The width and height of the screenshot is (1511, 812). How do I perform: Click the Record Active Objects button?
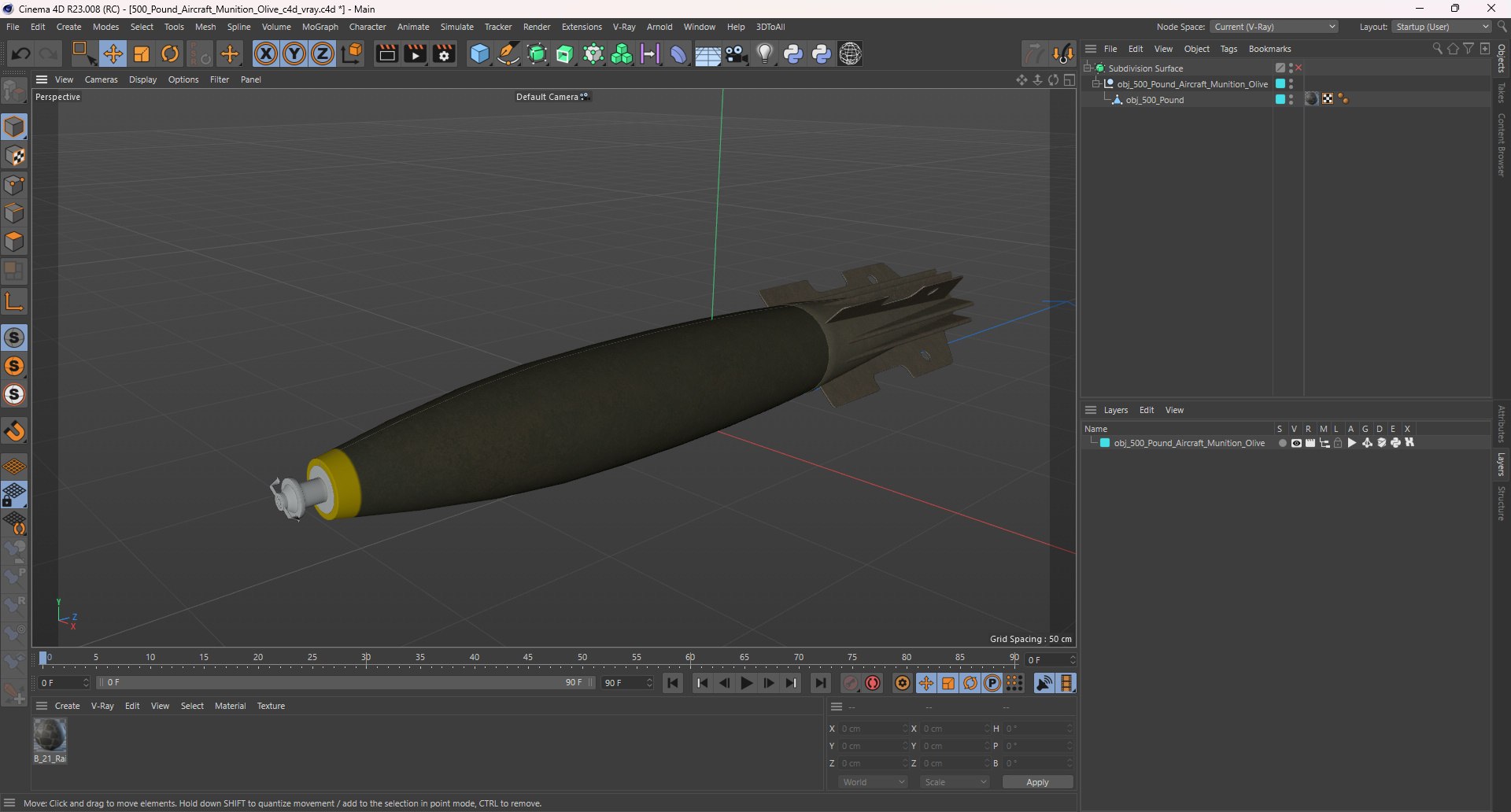pos(851,683)
